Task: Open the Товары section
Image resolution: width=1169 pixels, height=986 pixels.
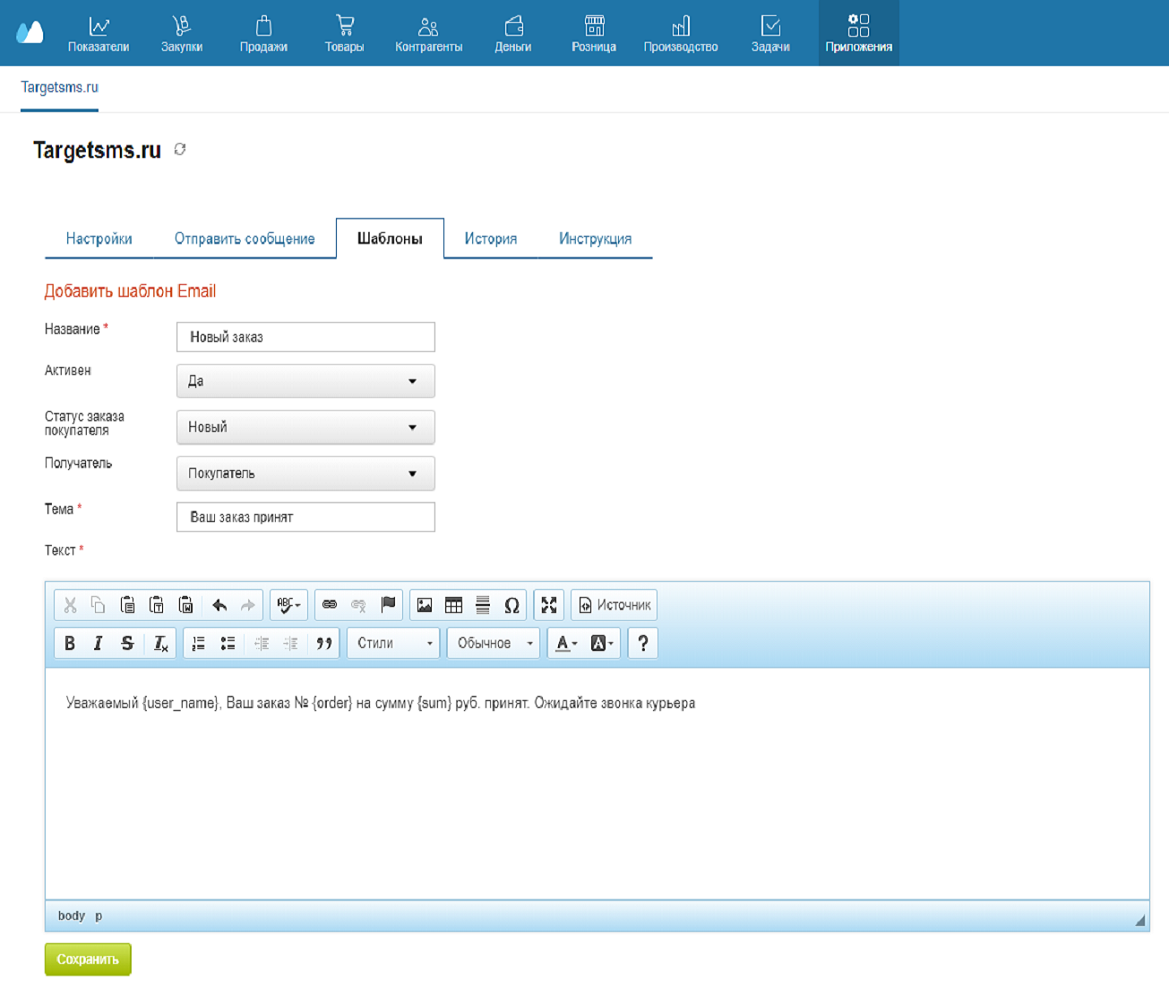Action: click(344, 33)
